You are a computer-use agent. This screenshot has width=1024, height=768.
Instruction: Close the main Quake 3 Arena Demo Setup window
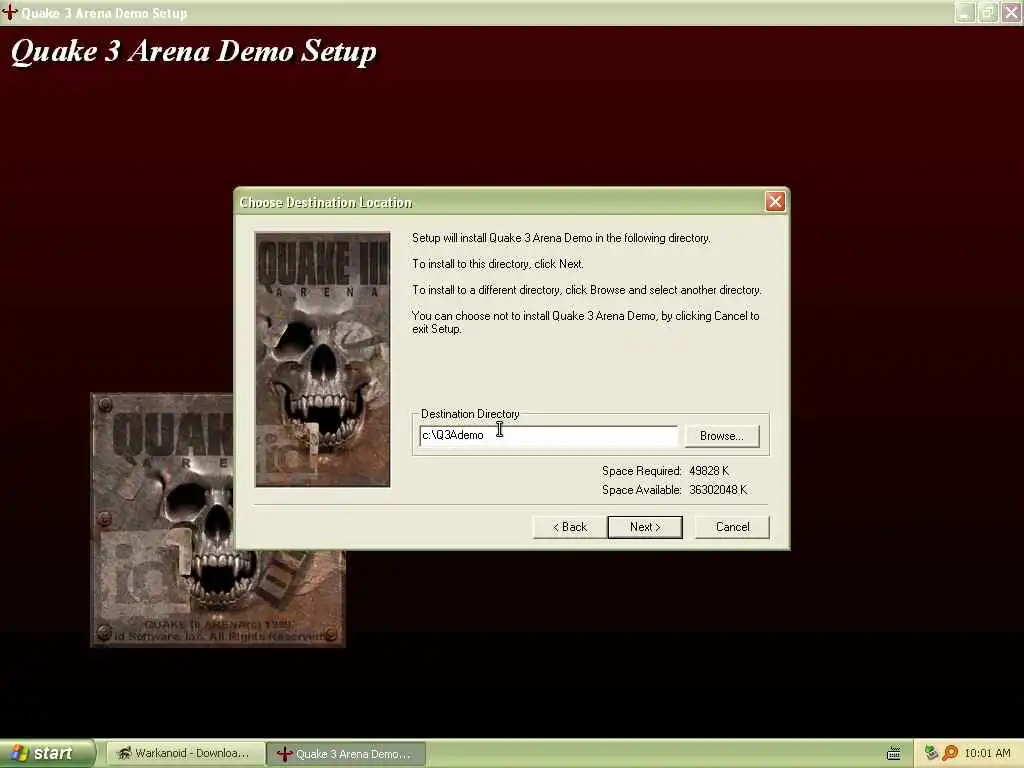pos(1012,12)
